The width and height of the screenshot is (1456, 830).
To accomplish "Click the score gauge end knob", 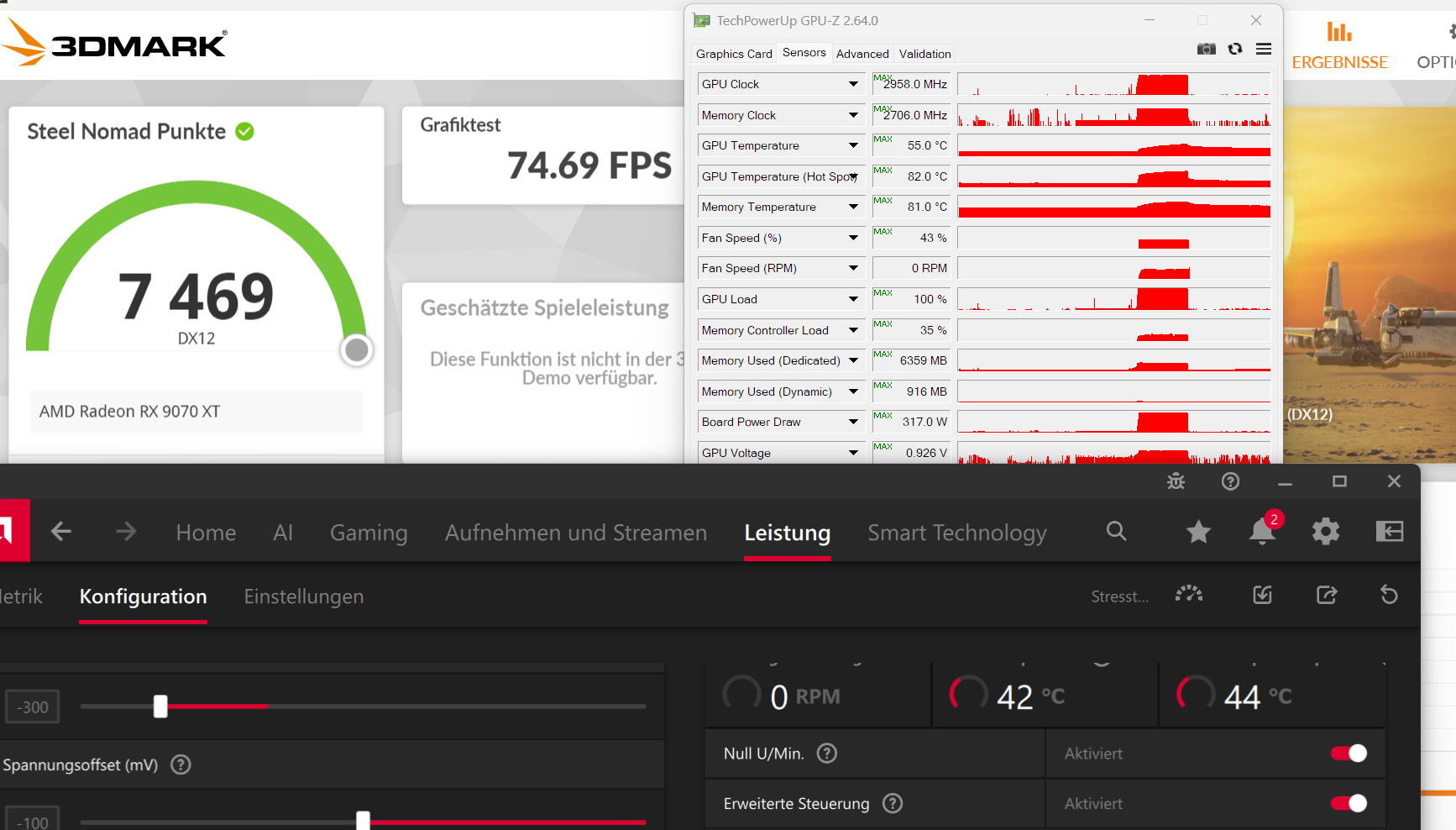I will [x=357, y=349].
